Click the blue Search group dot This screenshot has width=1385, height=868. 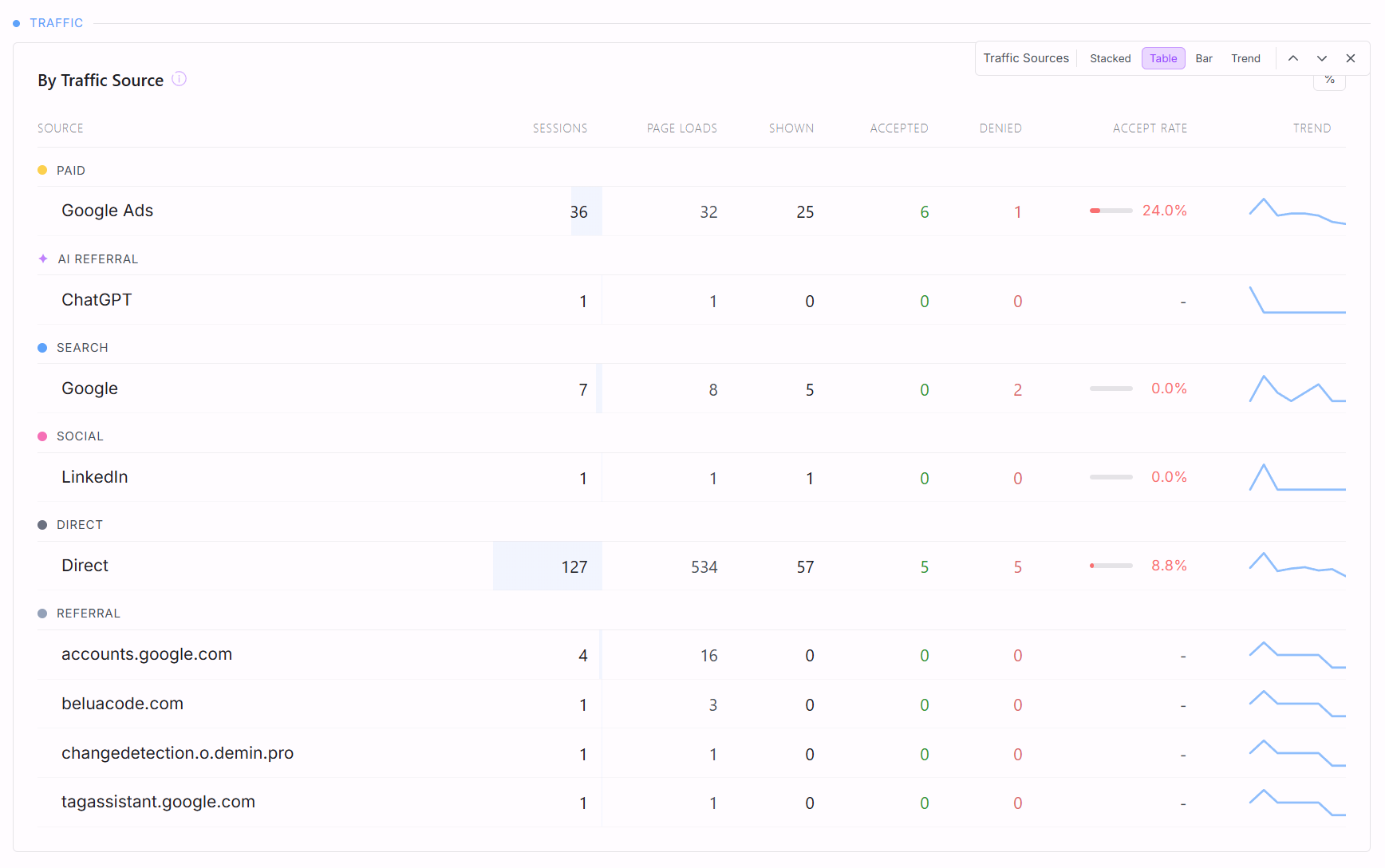(42, 347)
